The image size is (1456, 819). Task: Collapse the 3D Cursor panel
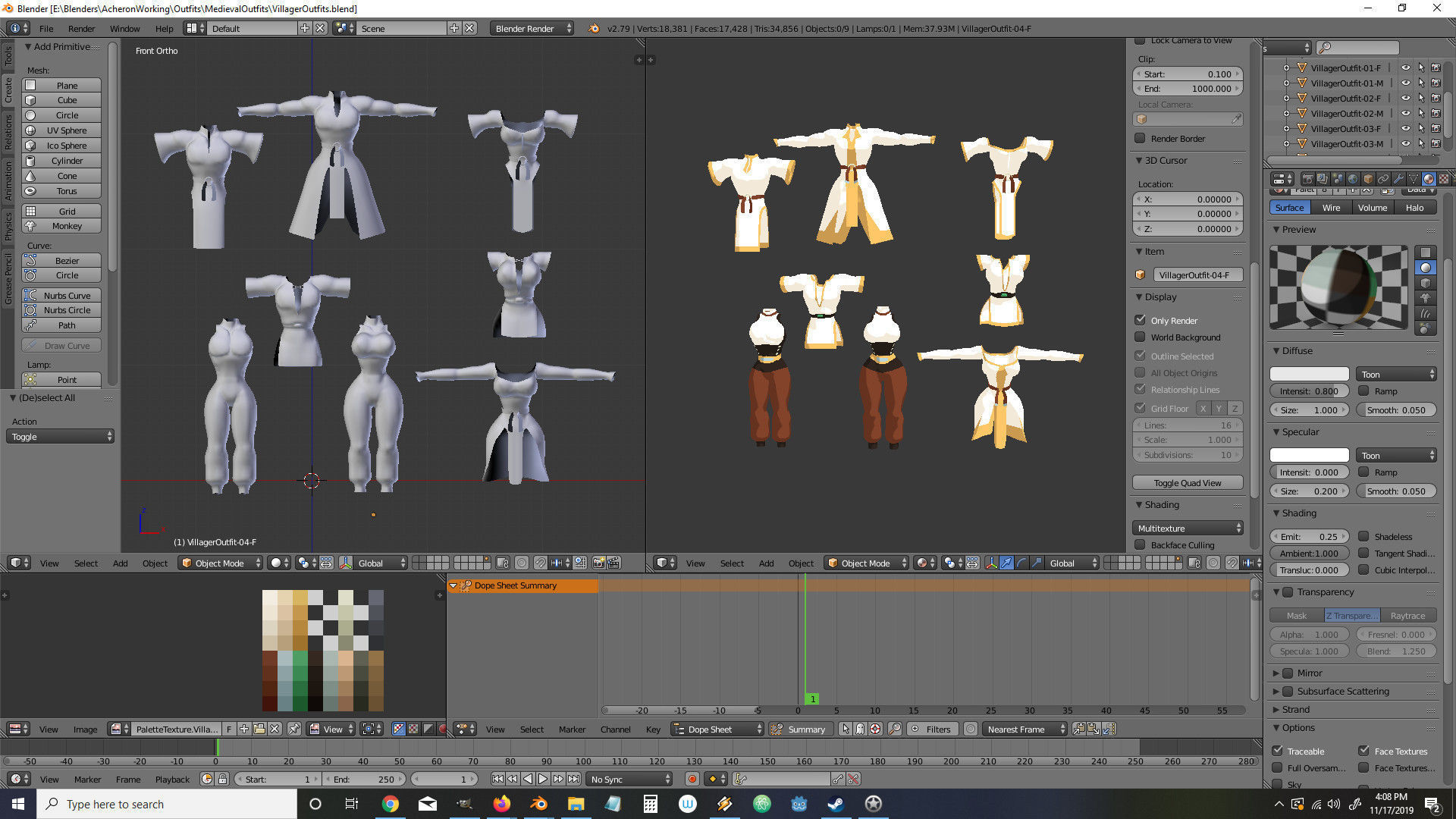pyautogui.click(x=1139, y=160)
